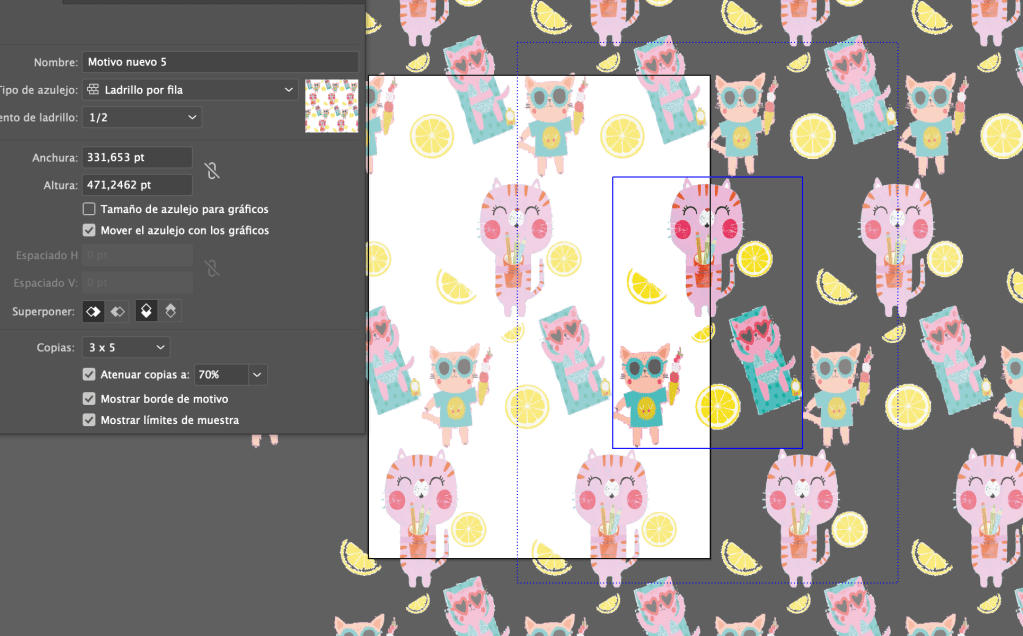
Task: Click the 70% dim copies value field
Action: coord(220,375)
